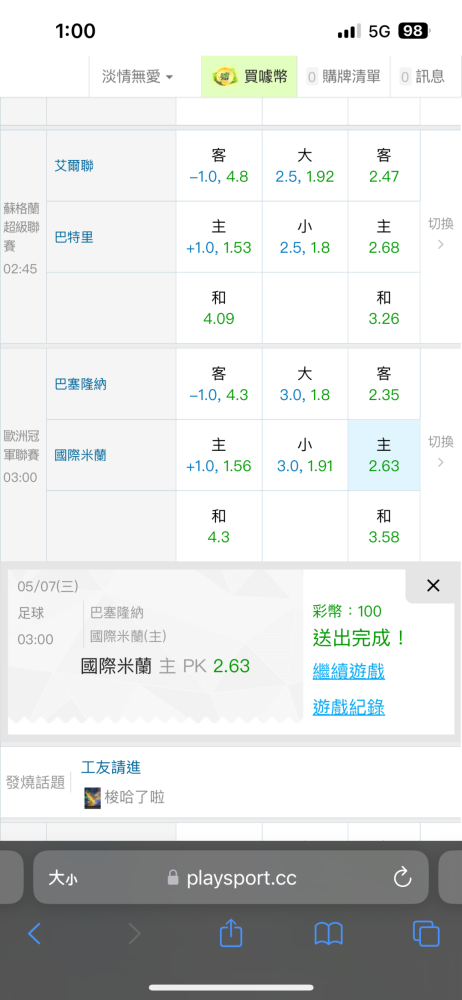
Task: Close the bet confirmation panel
Action: tap(433, 585)
